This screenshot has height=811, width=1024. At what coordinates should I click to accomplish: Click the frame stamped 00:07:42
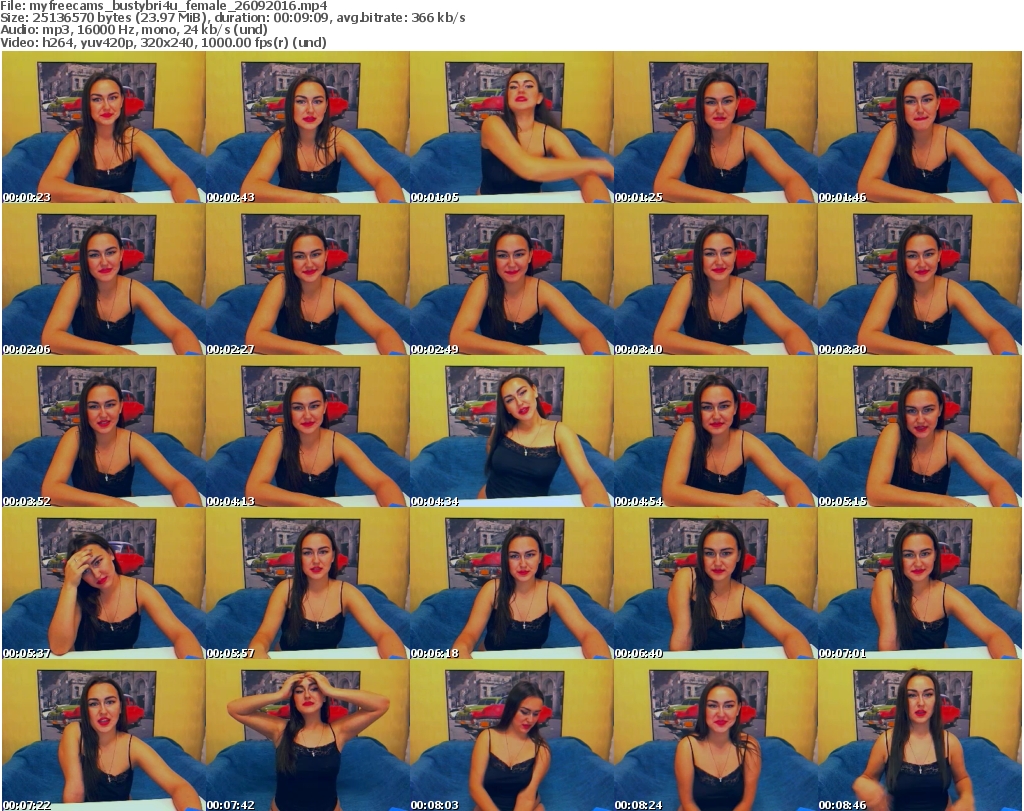[x=308, y=735]
